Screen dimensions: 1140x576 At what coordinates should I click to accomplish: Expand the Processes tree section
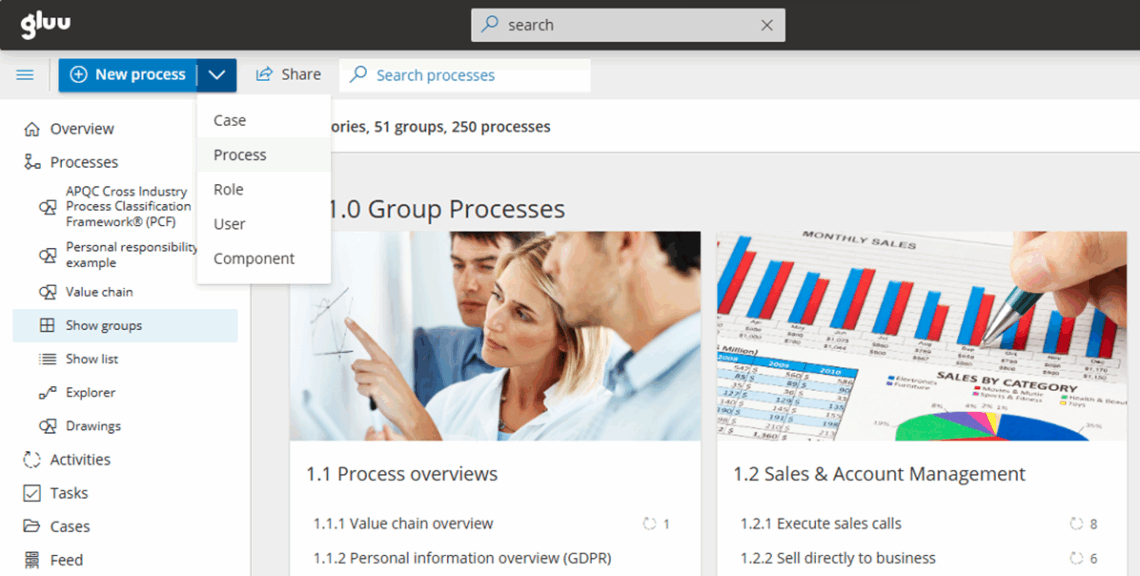coord(84,162)
